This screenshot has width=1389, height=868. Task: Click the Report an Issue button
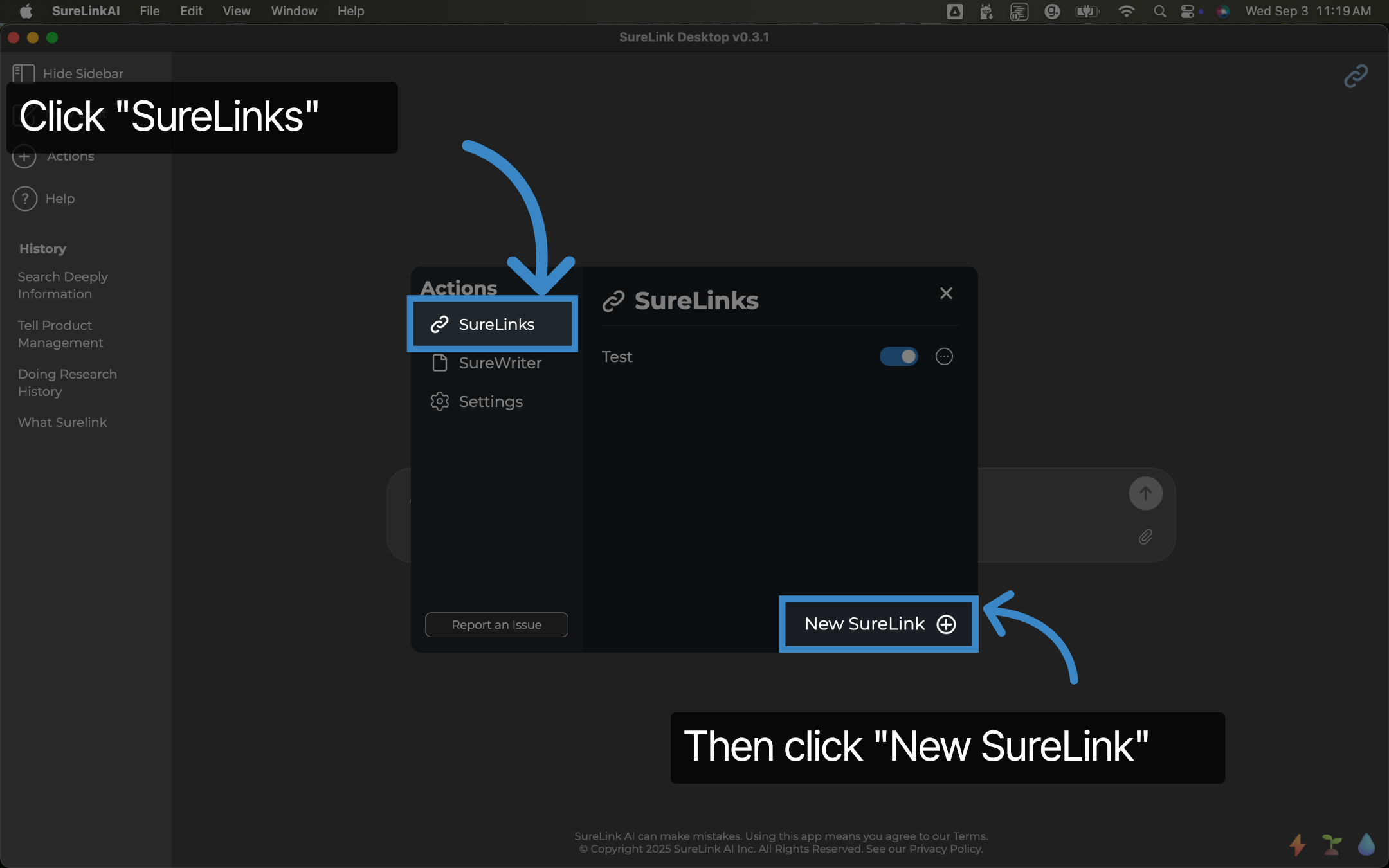click(x=496, y=624)
